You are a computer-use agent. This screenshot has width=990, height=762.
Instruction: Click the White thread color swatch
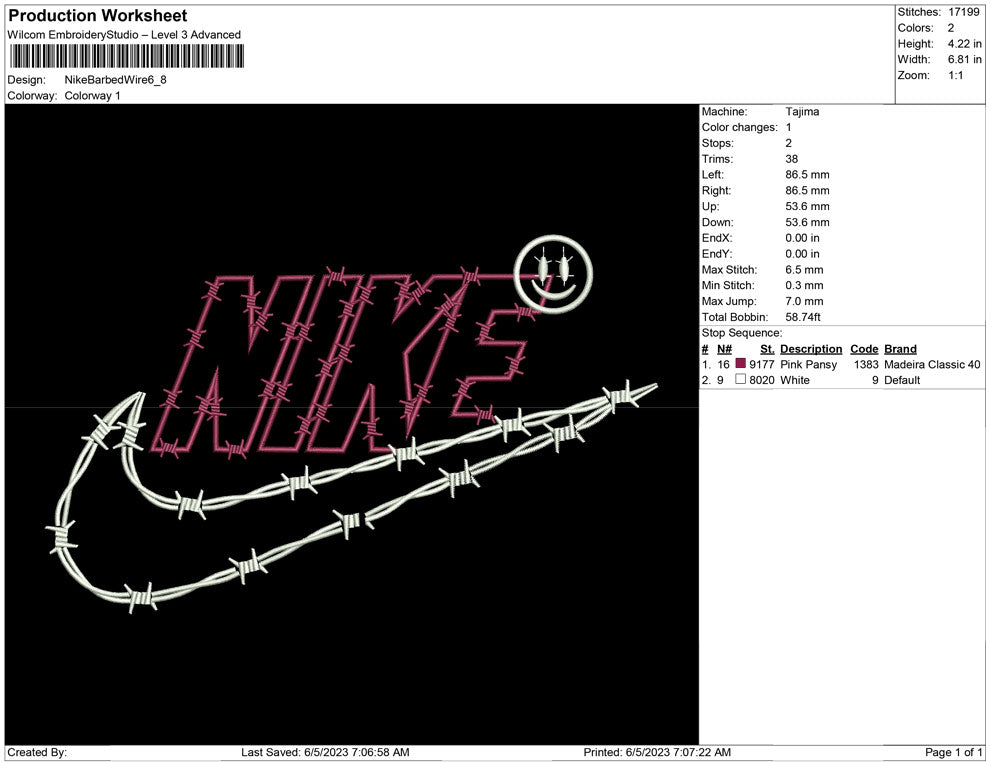point(741,379)
